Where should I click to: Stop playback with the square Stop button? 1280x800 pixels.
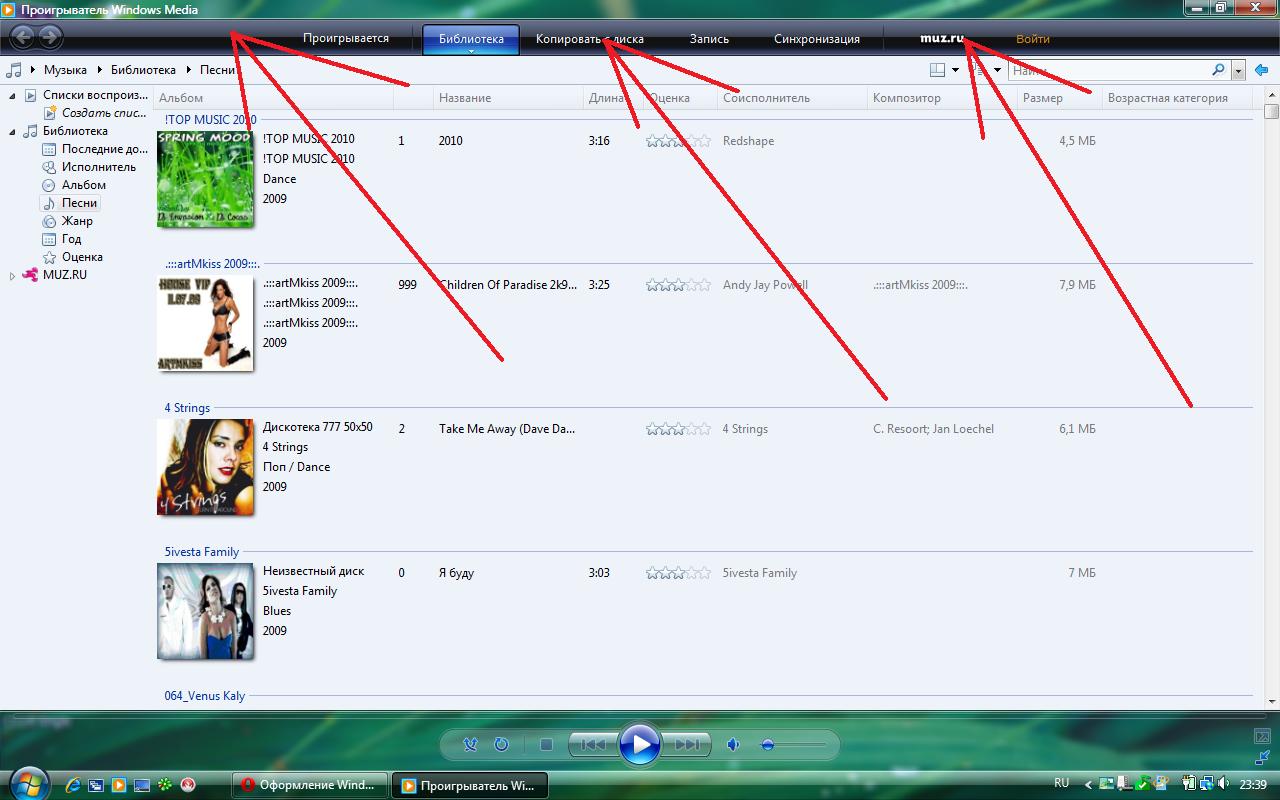(546, 745)
